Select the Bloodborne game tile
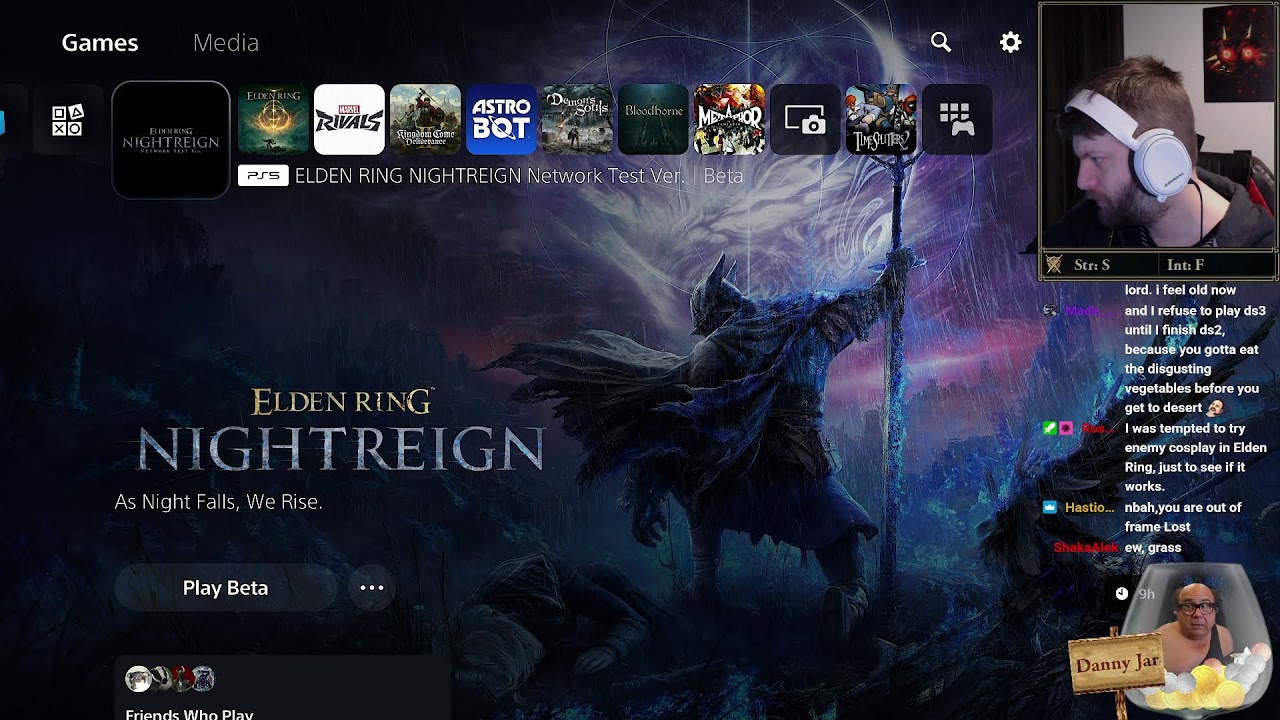This screenshot has height=720, width=1280. click(x=653, y=120)
